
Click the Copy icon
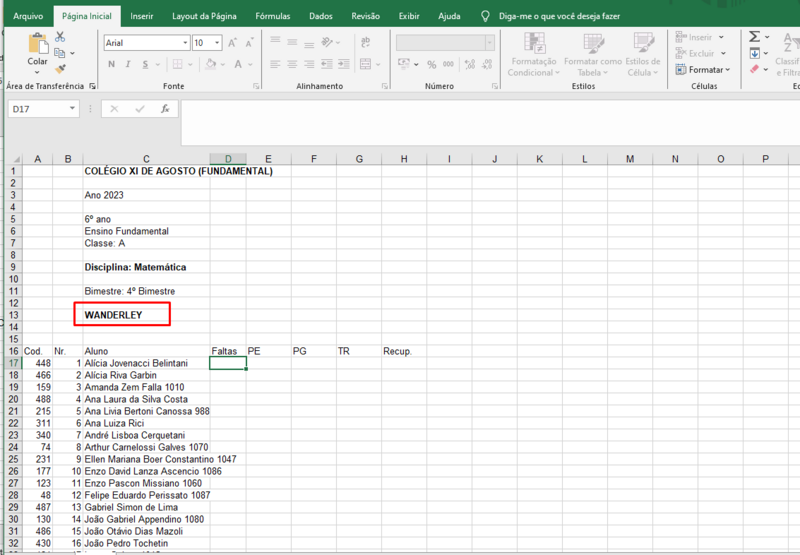tap(60, 53)
